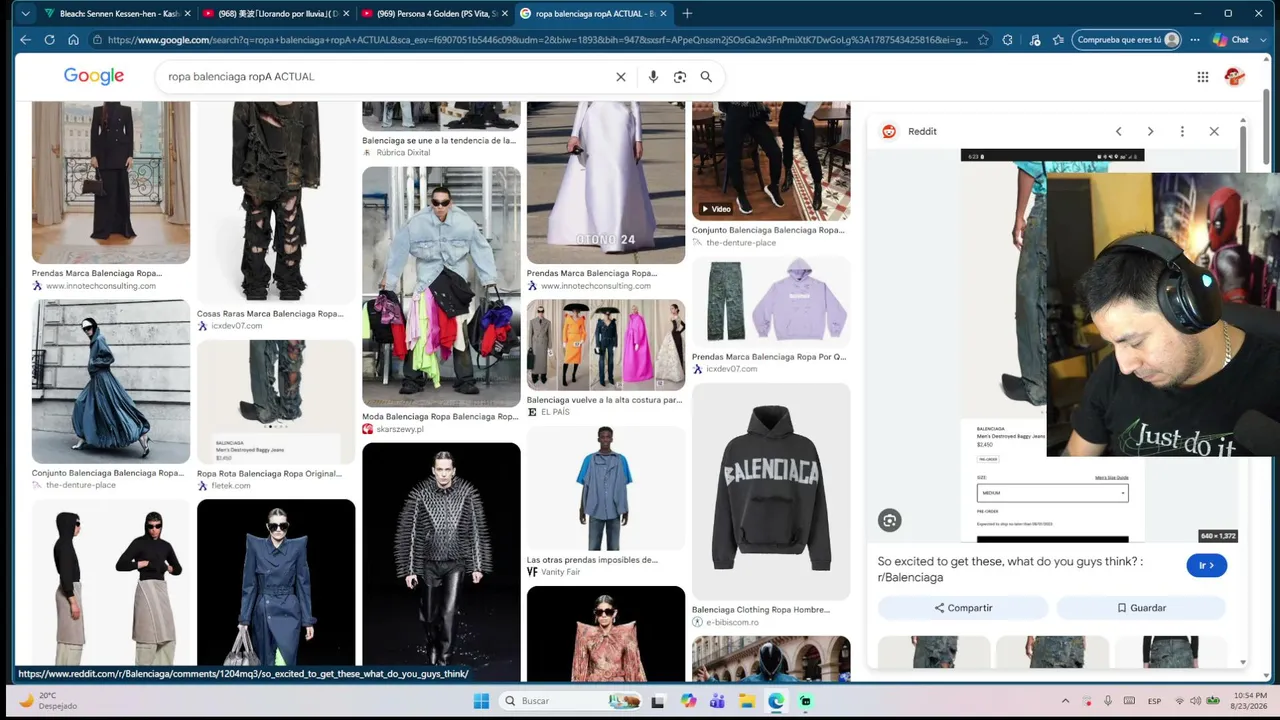Screen dimensions: 1280x720
Task: Close the Reddit image preview panel
Action: pos(1214,131)
